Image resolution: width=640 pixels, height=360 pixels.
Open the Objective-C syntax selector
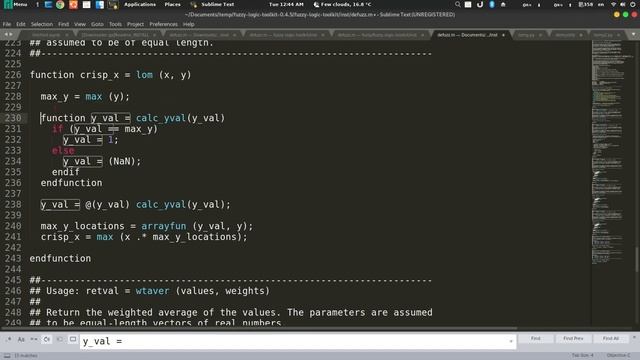(618, 356)
